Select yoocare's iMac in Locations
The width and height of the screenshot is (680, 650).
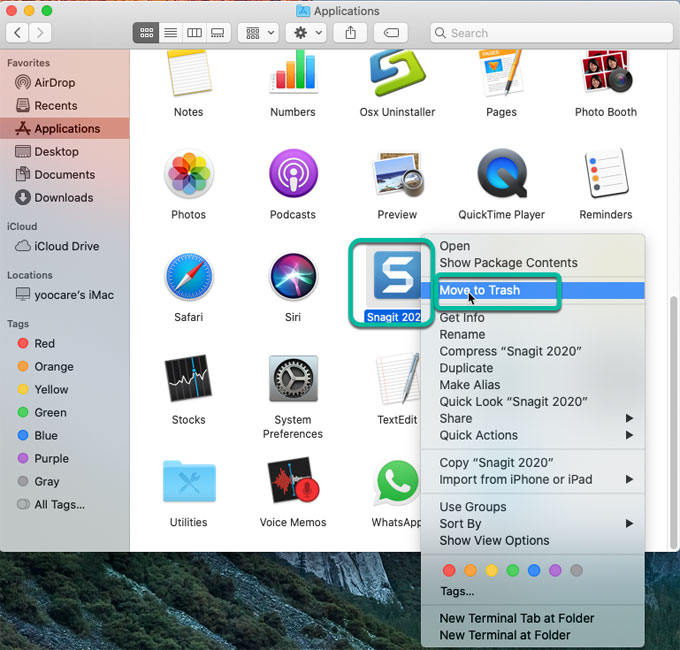(x=65, y=295)
